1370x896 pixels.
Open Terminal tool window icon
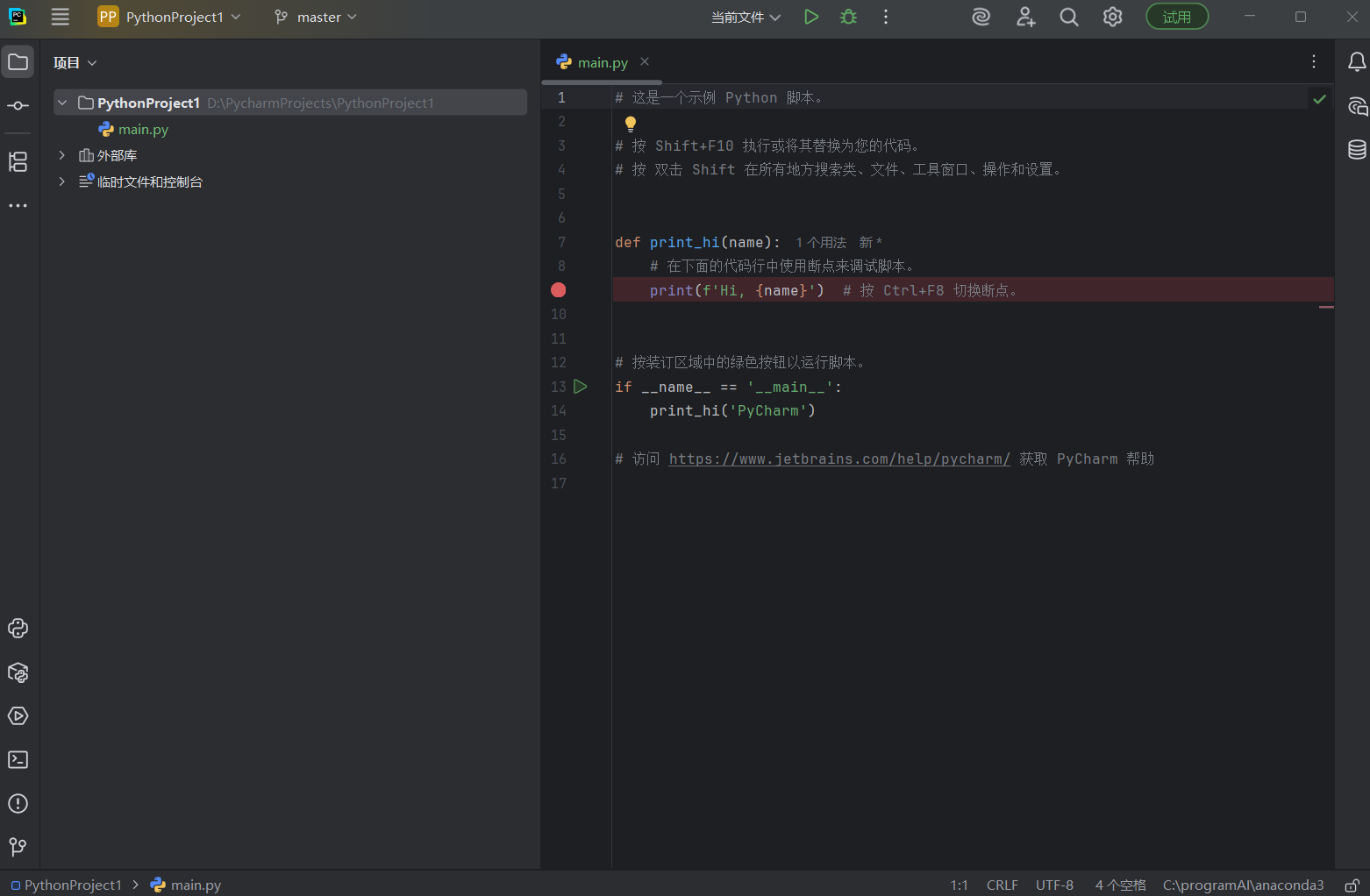click(18, 759)
